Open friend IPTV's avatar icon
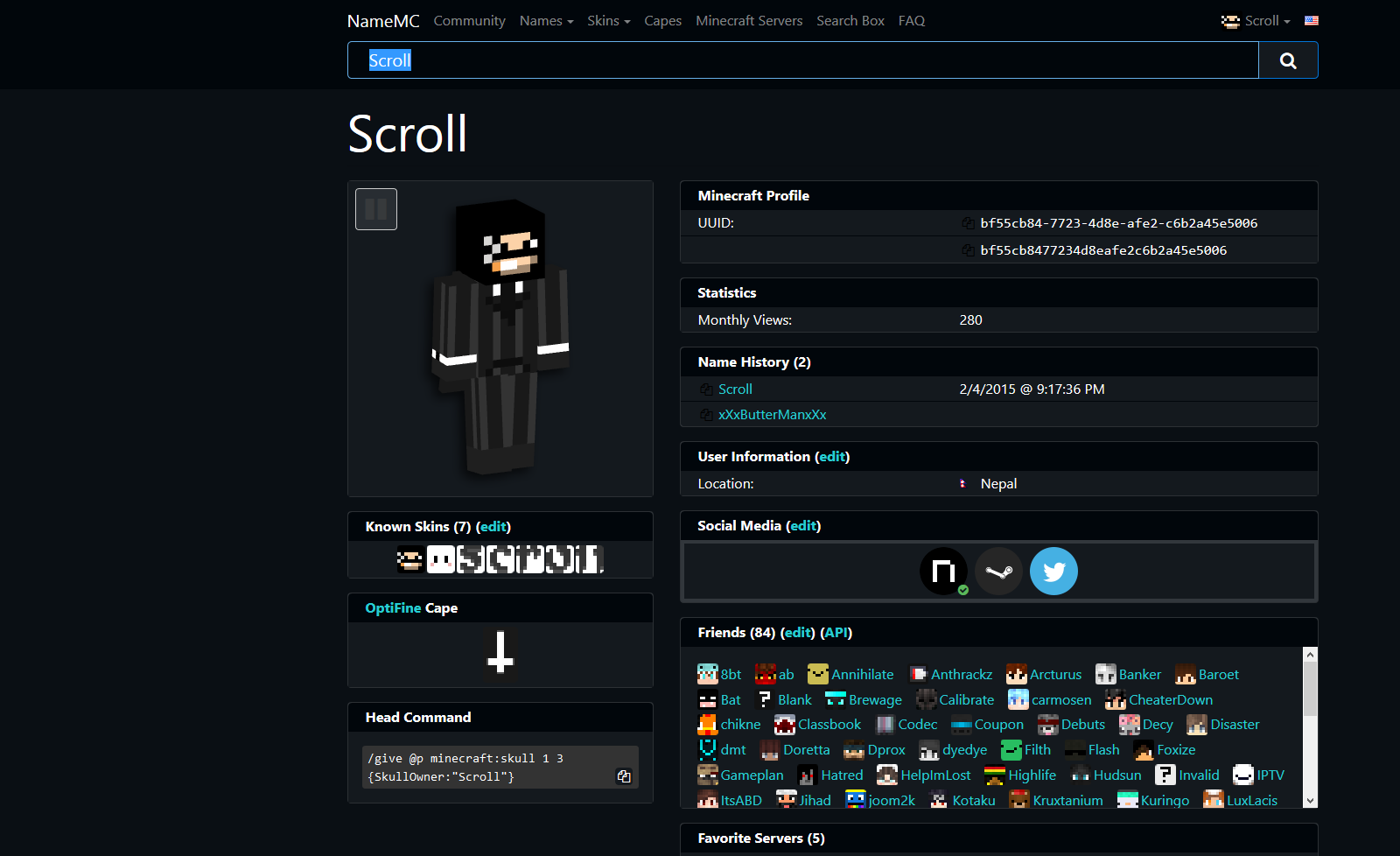1400x856 pixels. tap(1243, 775)
